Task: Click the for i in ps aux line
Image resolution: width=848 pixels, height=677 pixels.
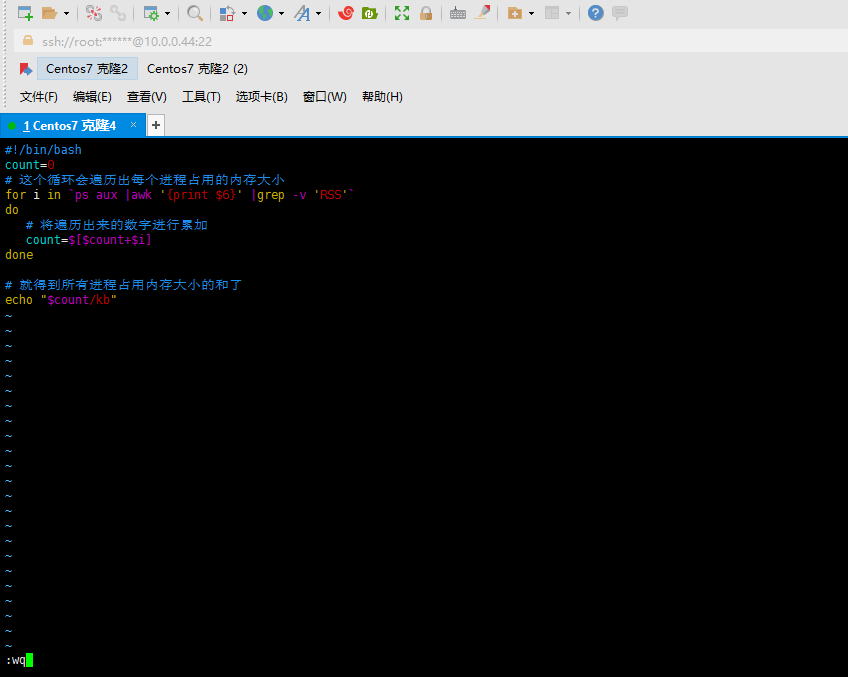Action: [x=180, y=195]
